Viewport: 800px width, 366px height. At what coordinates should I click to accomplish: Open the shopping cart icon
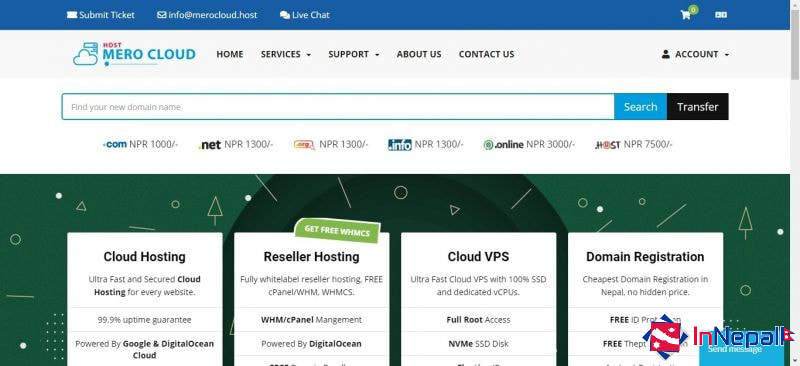[x=686, y=15]
